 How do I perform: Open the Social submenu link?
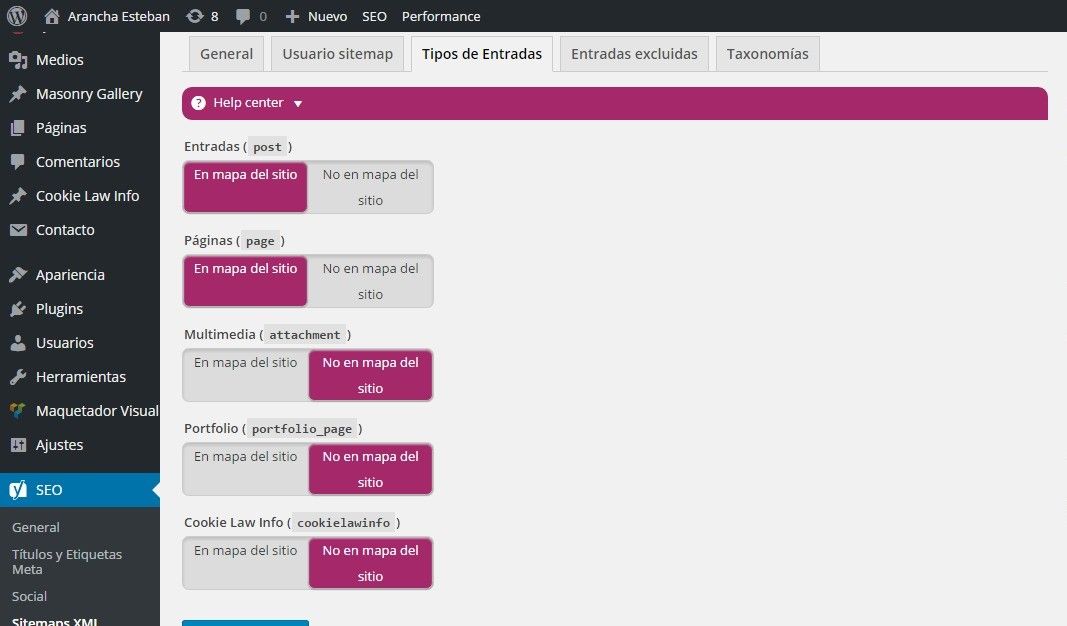point(29,596)
